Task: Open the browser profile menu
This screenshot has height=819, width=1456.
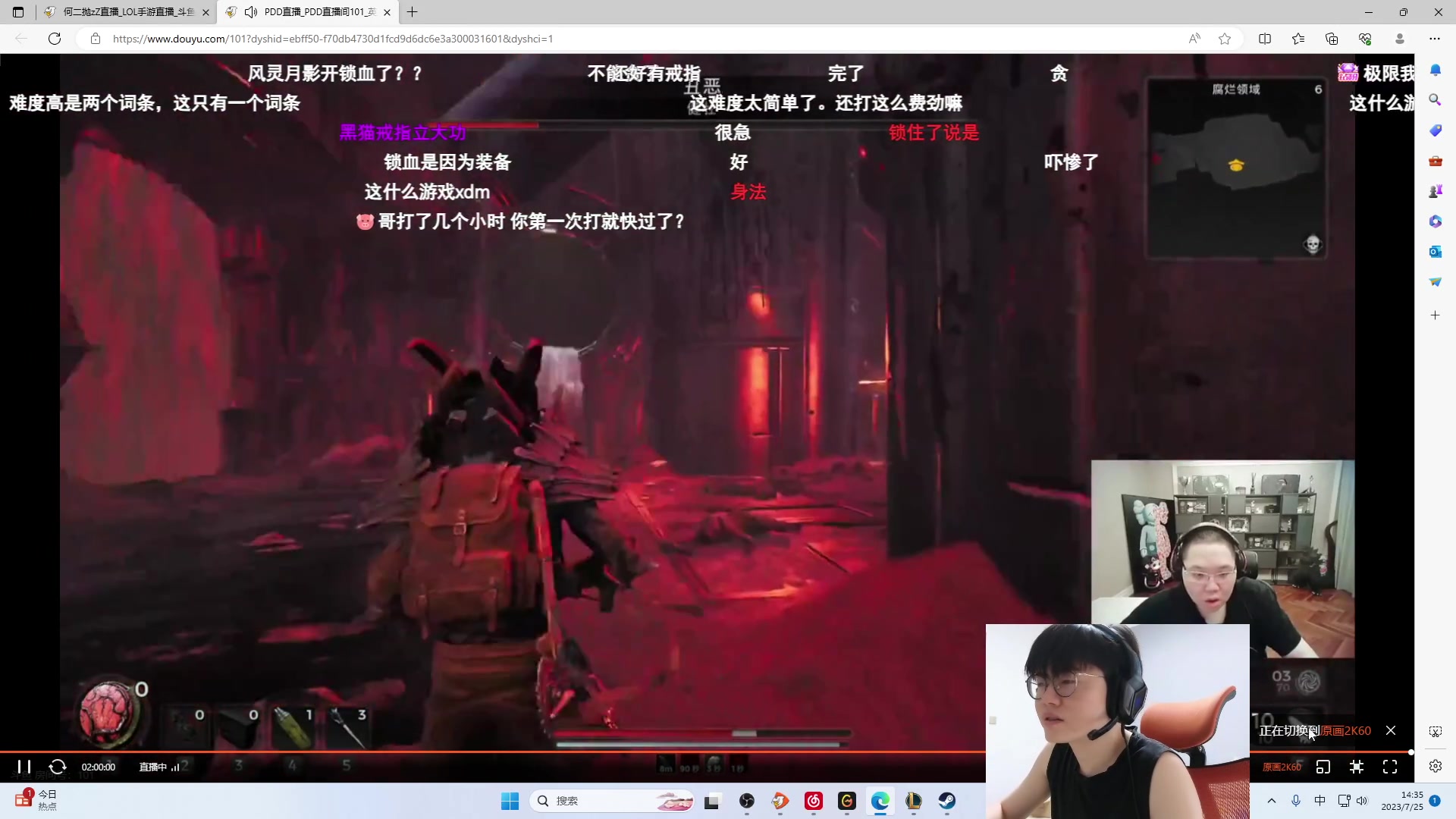Action: (1400, 39)
